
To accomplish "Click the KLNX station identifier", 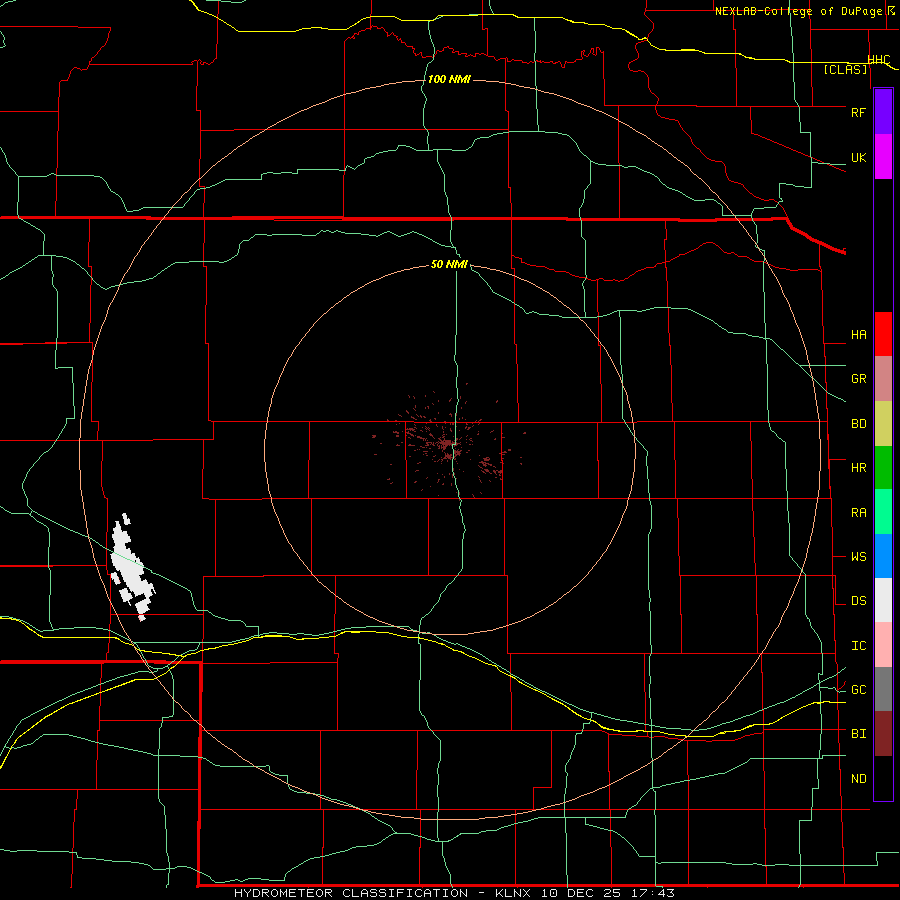I will pyautogui.click(x=513, y=893).
